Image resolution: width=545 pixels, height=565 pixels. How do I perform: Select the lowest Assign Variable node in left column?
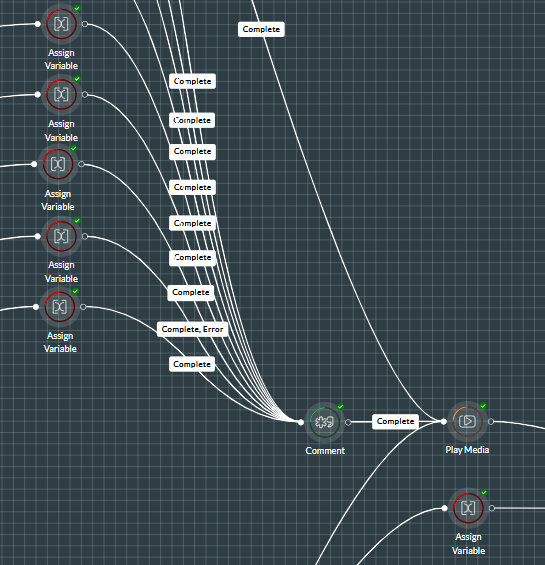click(x=59, y=307)
